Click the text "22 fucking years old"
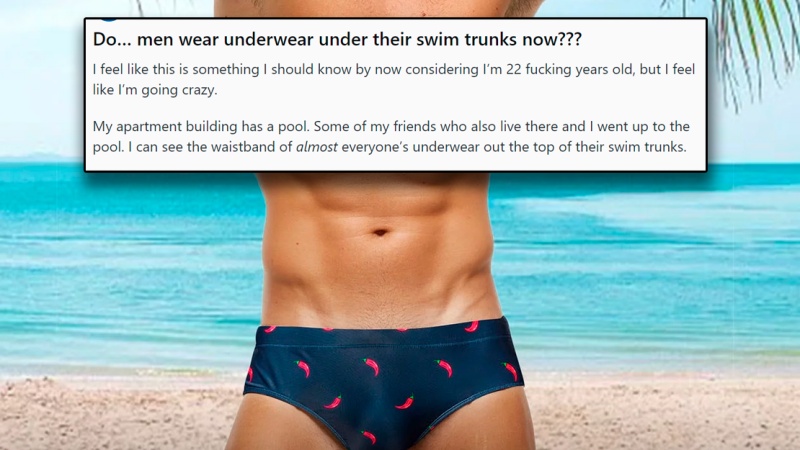This screenshot has width=800, height=450. coord(569,69)
